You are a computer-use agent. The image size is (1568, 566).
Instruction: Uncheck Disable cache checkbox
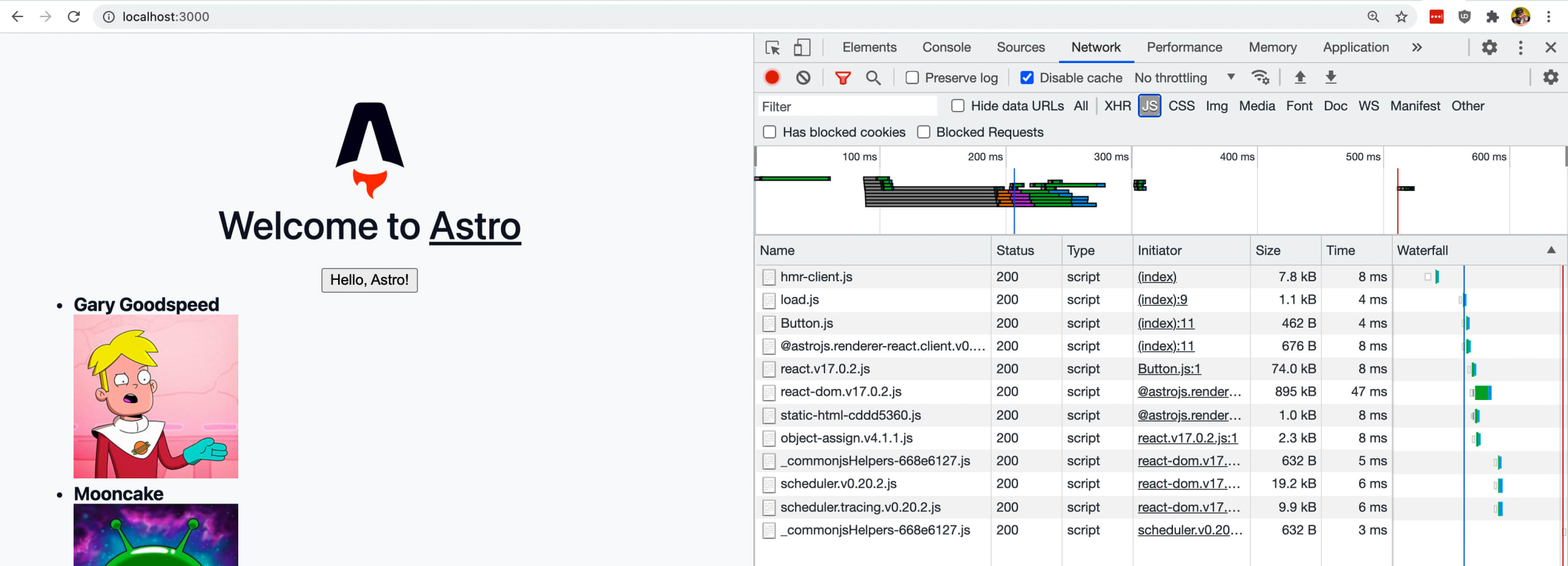click(1027, 78)
